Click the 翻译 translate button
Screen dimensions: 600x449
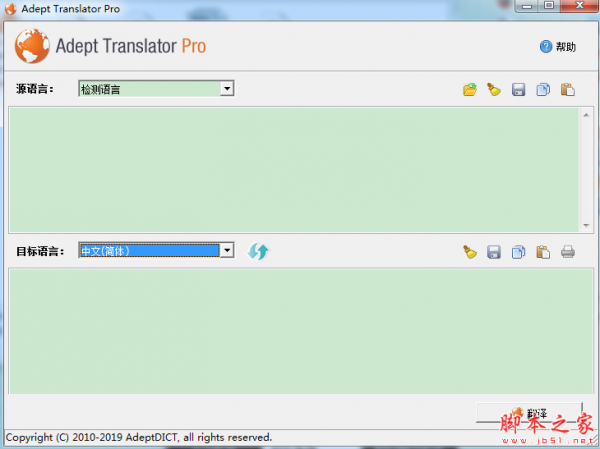[x=529, y=413]
